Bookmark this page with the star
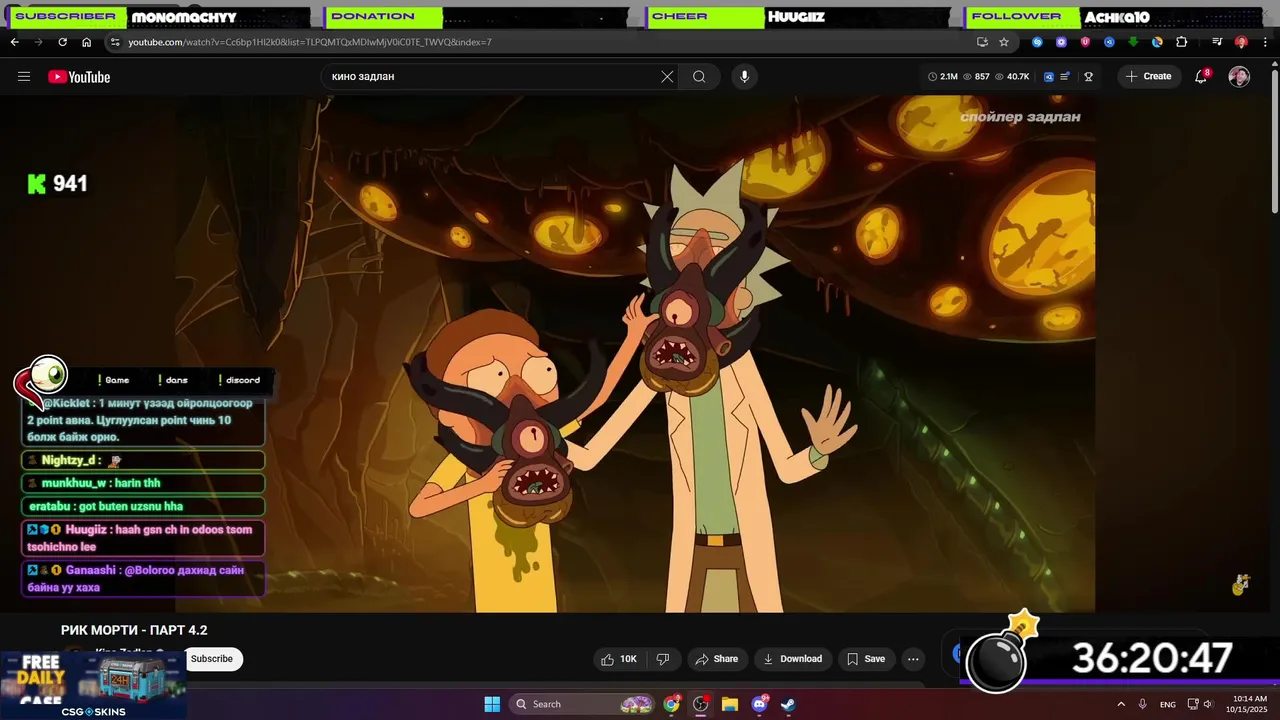 click(1004, 42)
